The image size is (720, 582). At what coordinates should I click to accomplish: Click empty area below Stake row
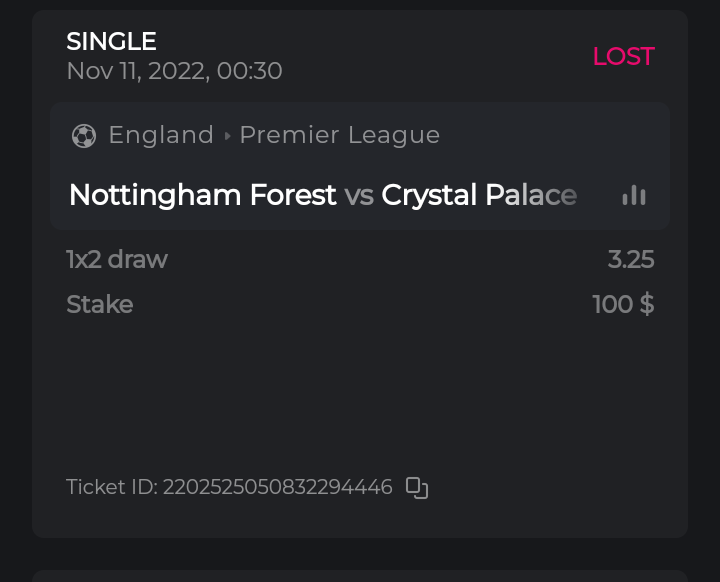360,390
